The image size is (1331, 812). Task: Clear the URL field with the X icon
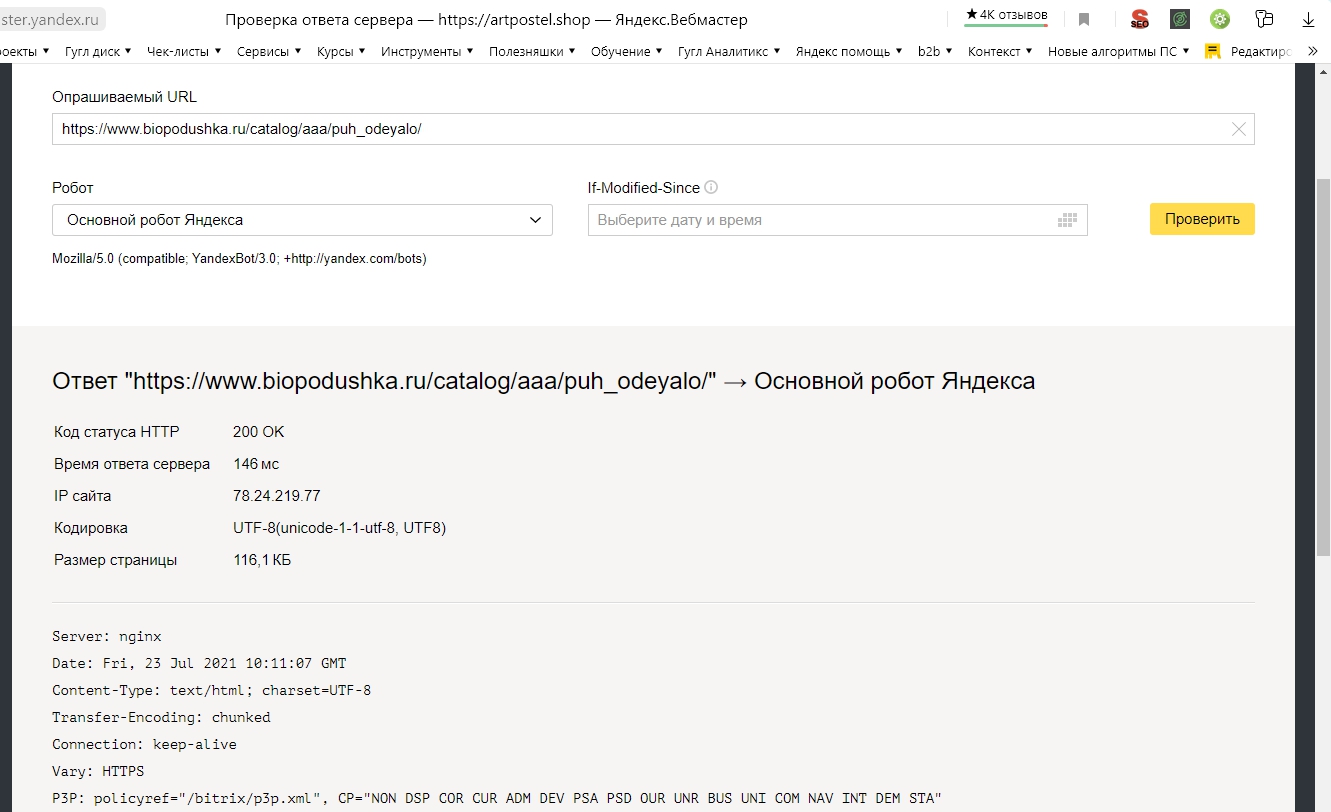pos(1238,129)
